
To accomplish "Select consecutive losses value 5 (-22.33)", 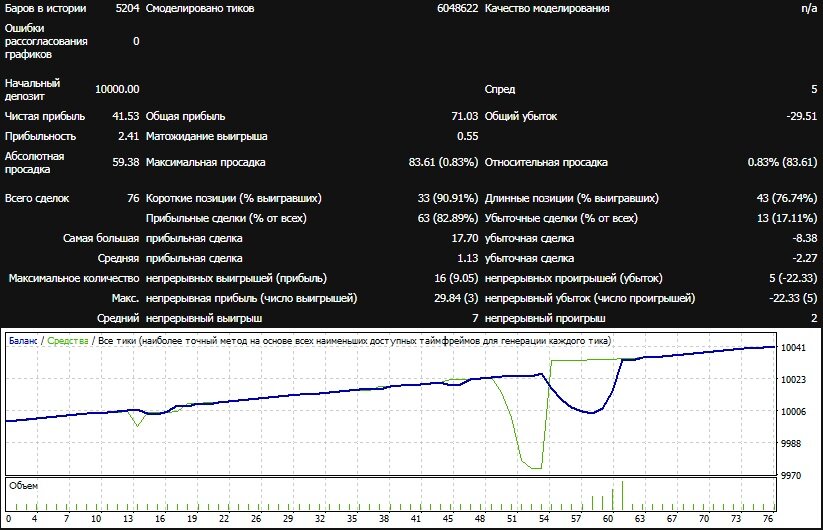I will pyautogui.click(x=793, y=278).
